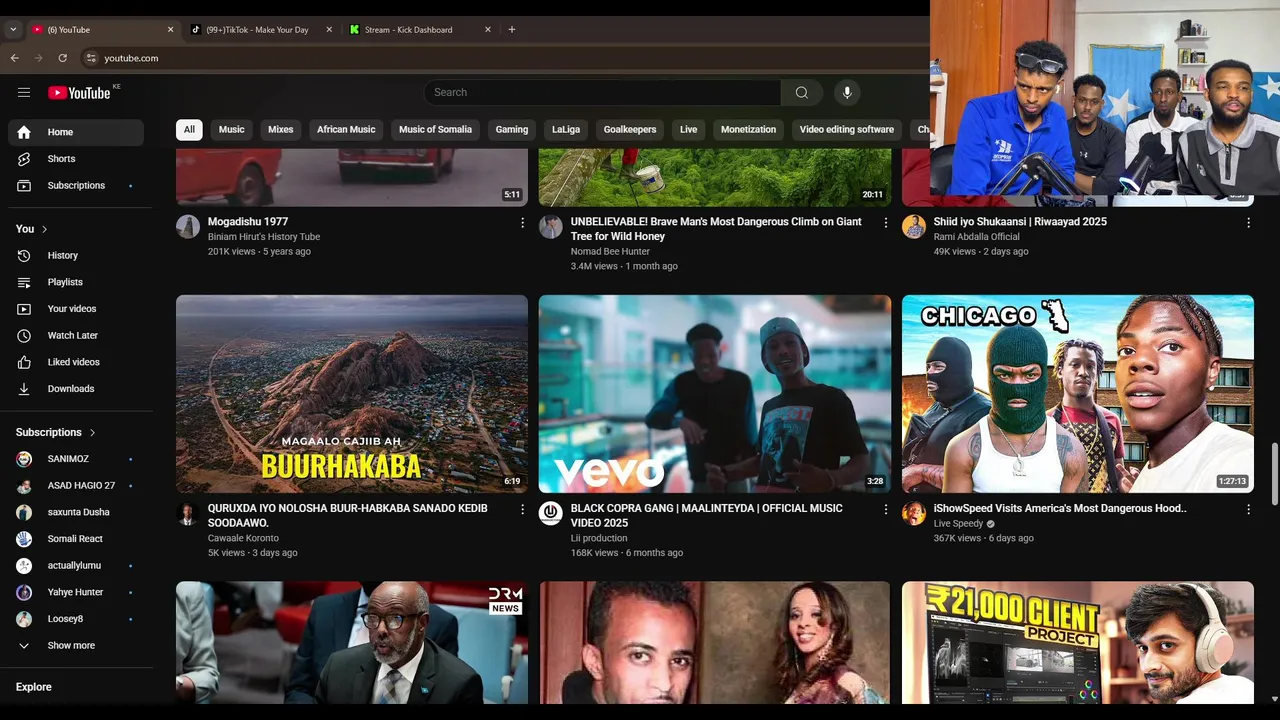The image size is (1280, 720).
Task: Open Shorts in the sidebar
Action: point(76,159)
